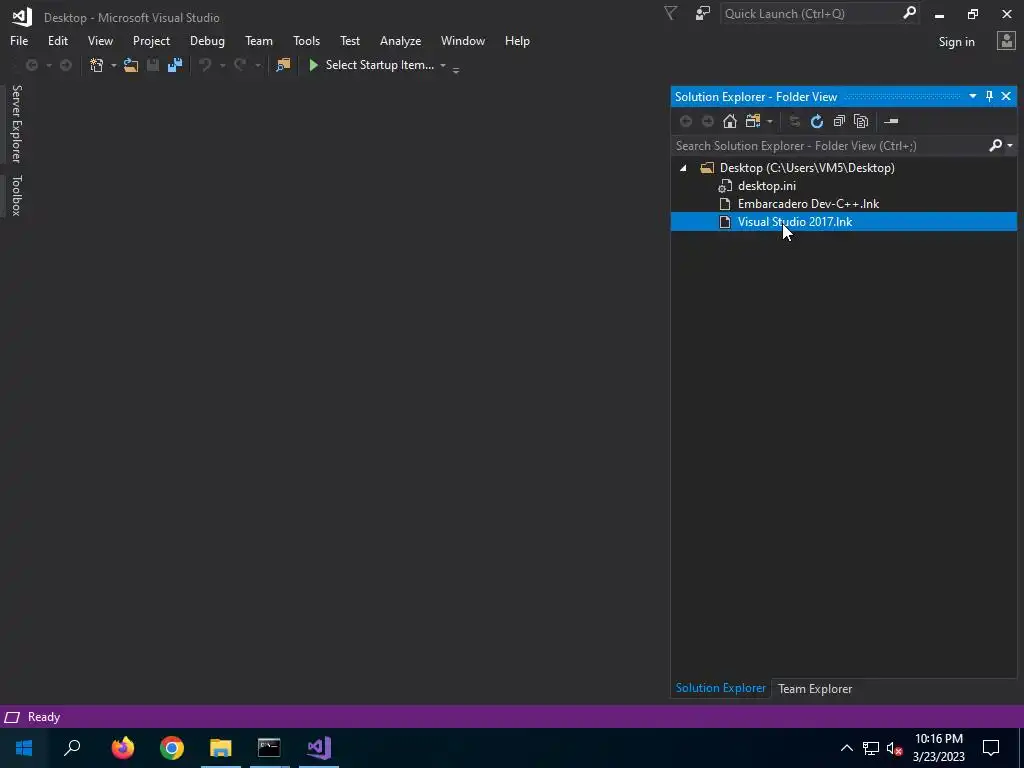
Task: Click the Save All toolbar icon
Action: (175, 65)
